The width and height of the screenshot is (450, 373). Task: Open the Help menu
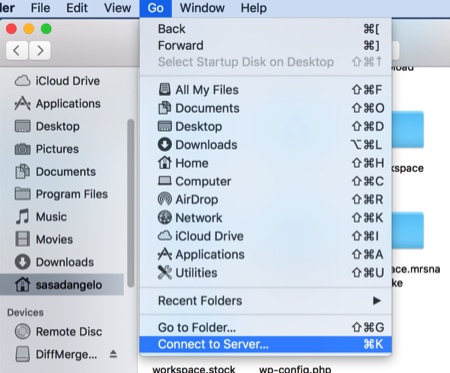click(254, 8)
